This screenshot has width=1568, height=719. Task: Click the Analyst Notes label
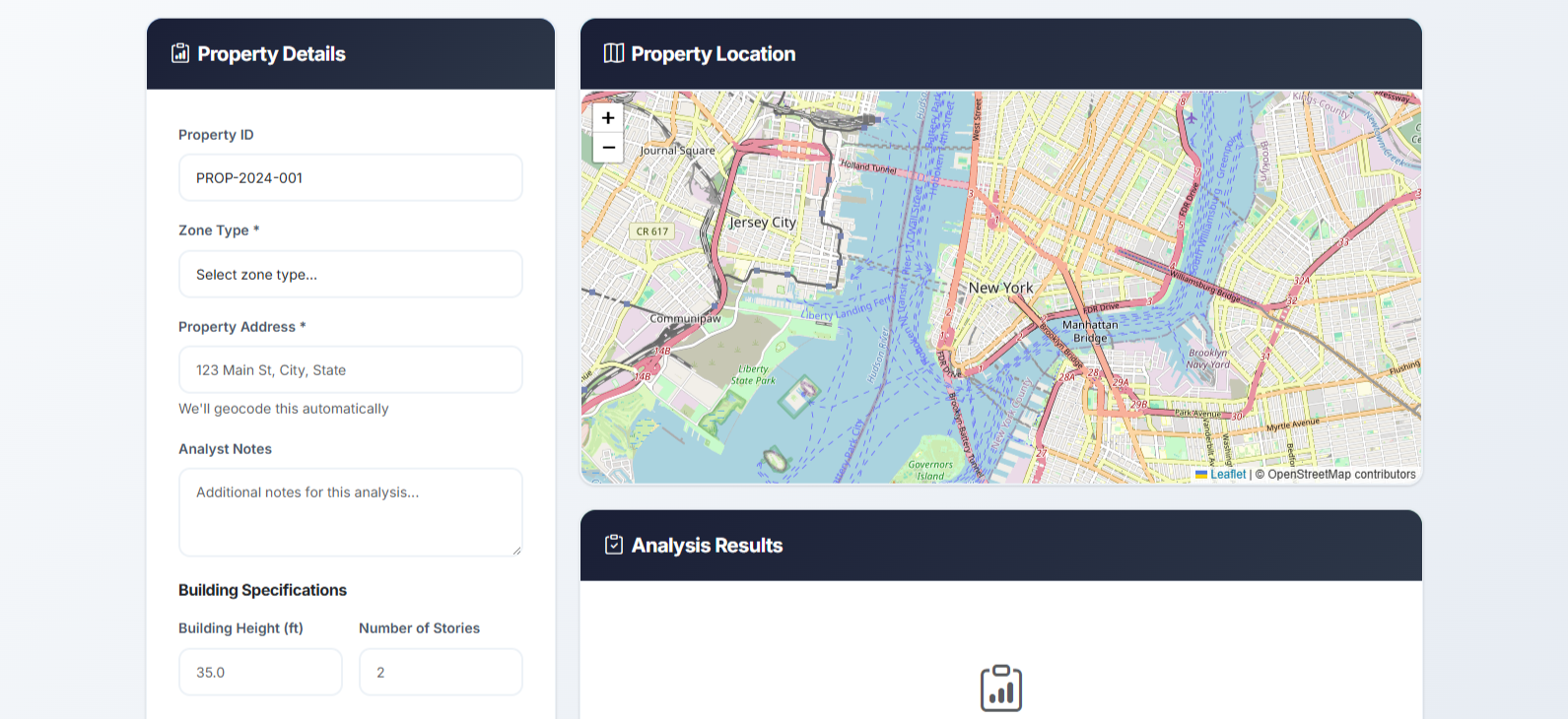pos(225,449)
